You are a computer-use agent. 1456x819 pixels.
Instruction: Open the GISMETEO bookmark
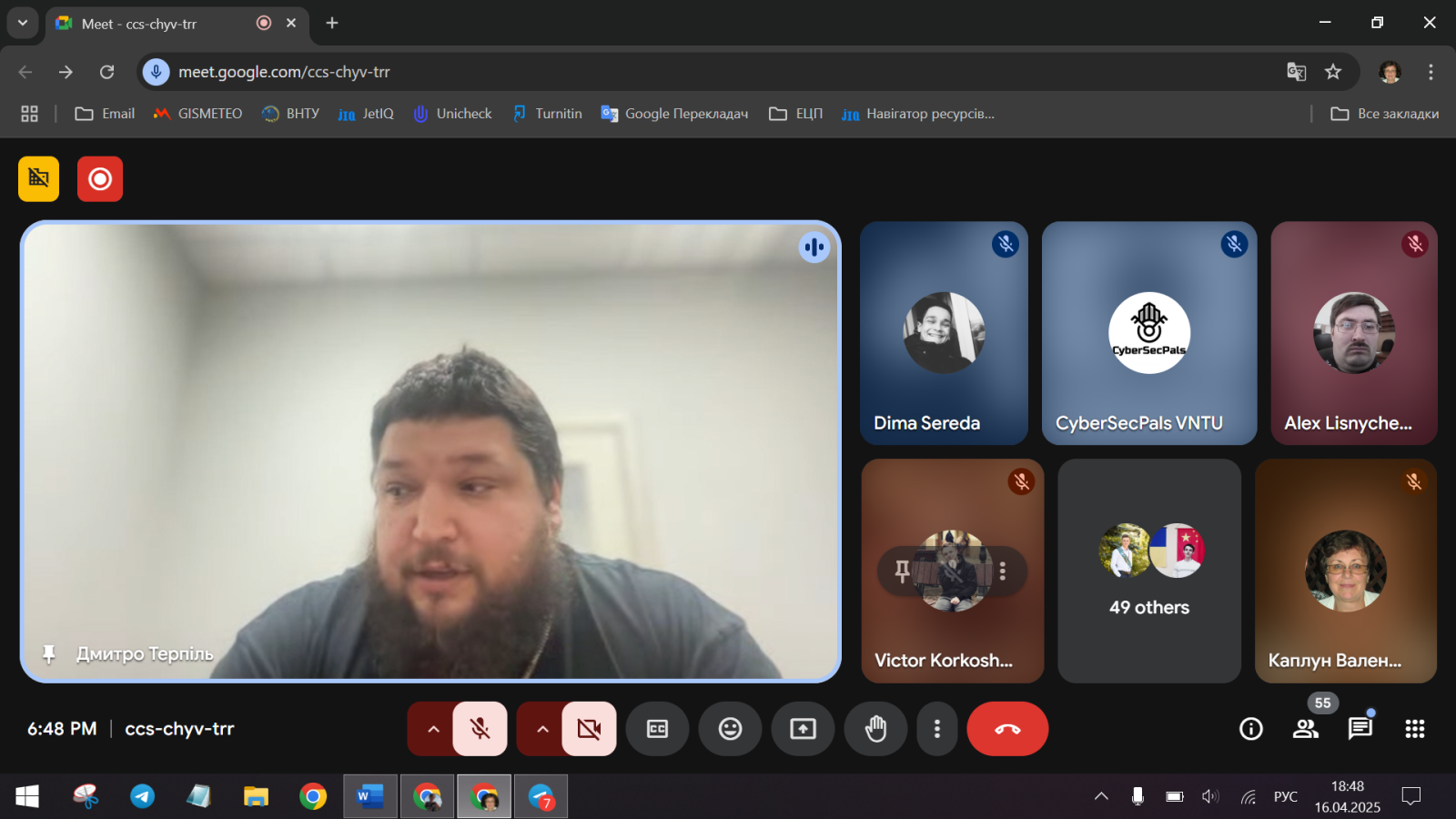pos(197,114)
